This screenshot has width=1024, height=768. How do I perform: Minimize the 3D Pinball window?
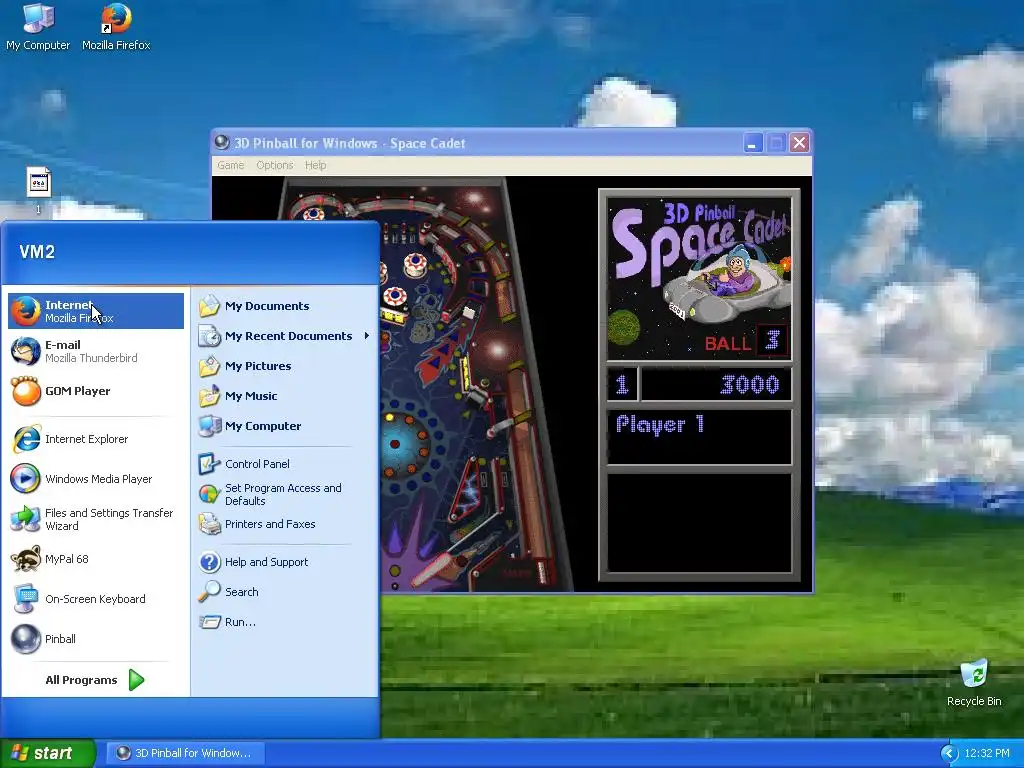[x=753, y=143]
